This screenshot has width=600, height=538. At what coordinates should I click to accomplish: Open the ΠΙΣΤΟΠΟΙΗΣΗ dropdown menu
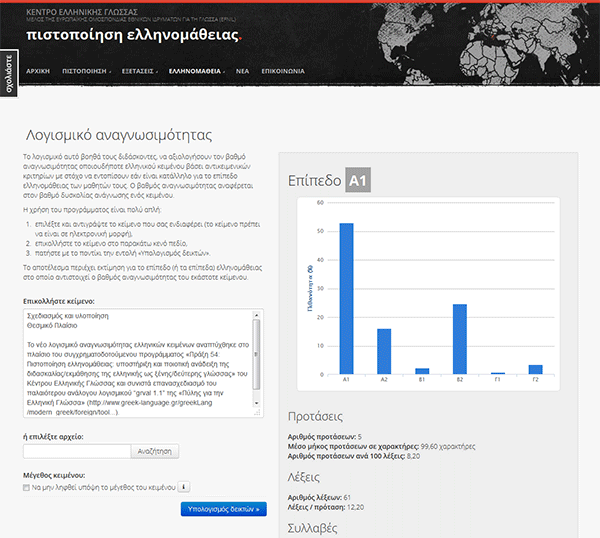point(86,71)
